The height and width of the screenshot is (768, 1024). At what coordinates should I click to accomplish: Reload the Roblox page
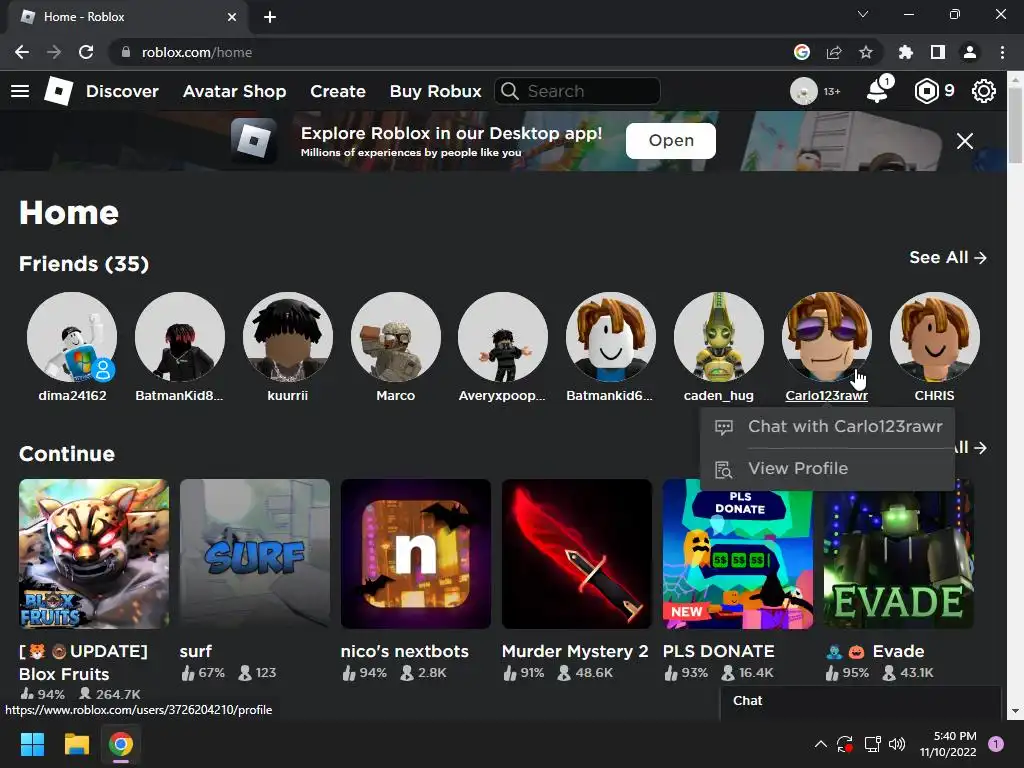(x=86, y=52)
